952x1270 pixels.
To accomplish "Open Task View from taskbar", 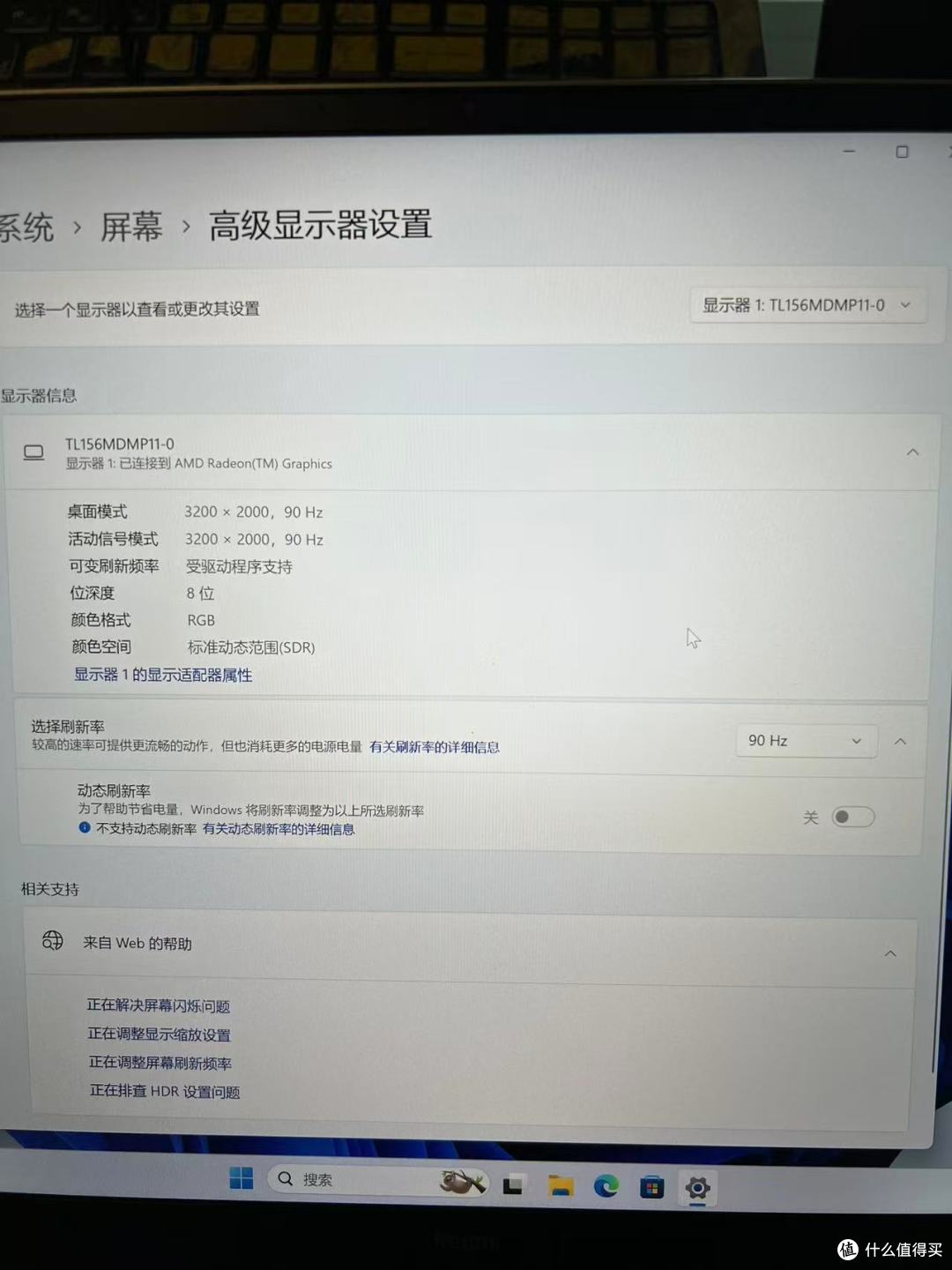I will [x=514, y=1184].
